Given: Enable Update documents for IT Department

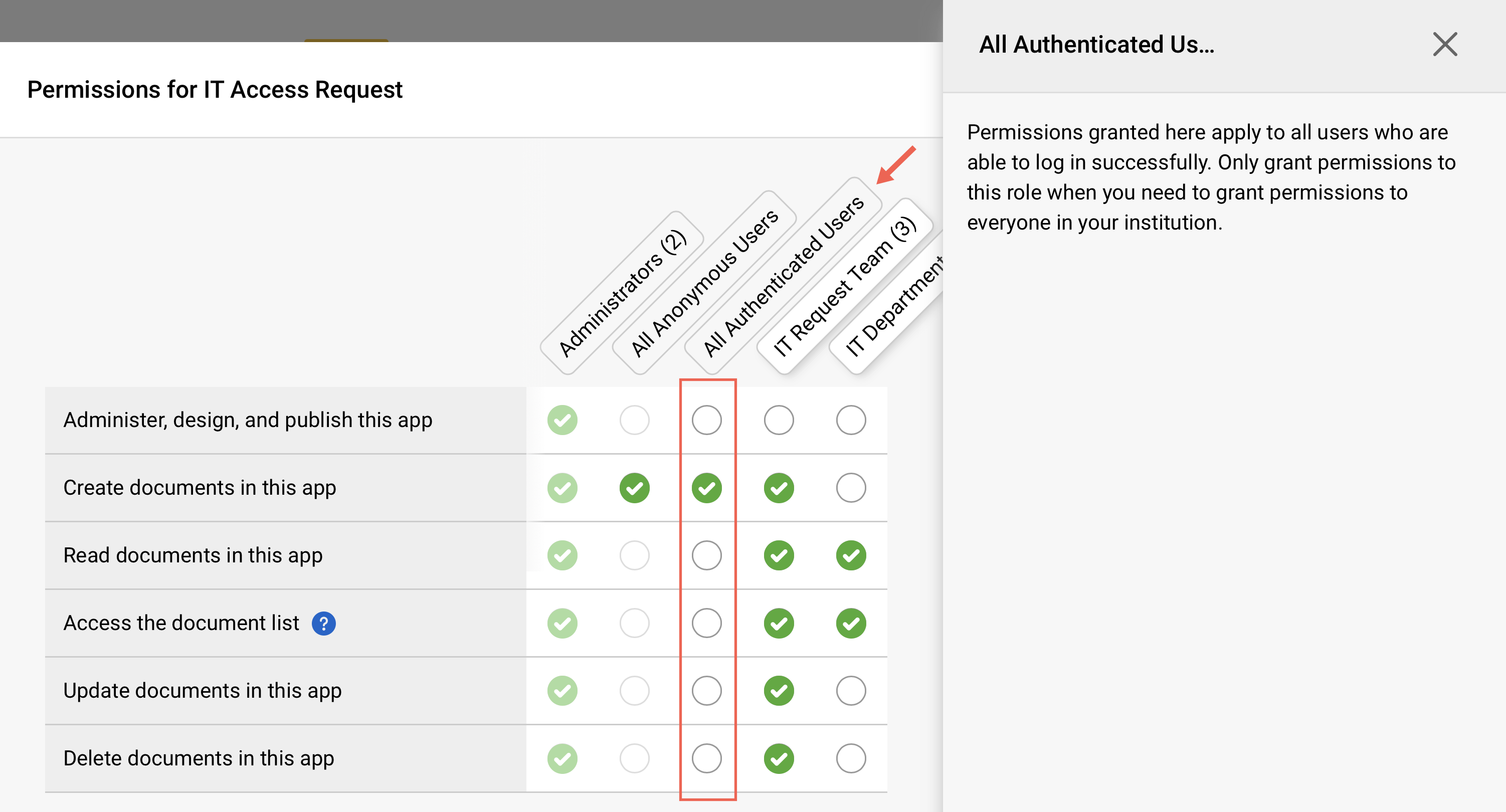Looking at the screenshot, I should [x=851, y=690].
